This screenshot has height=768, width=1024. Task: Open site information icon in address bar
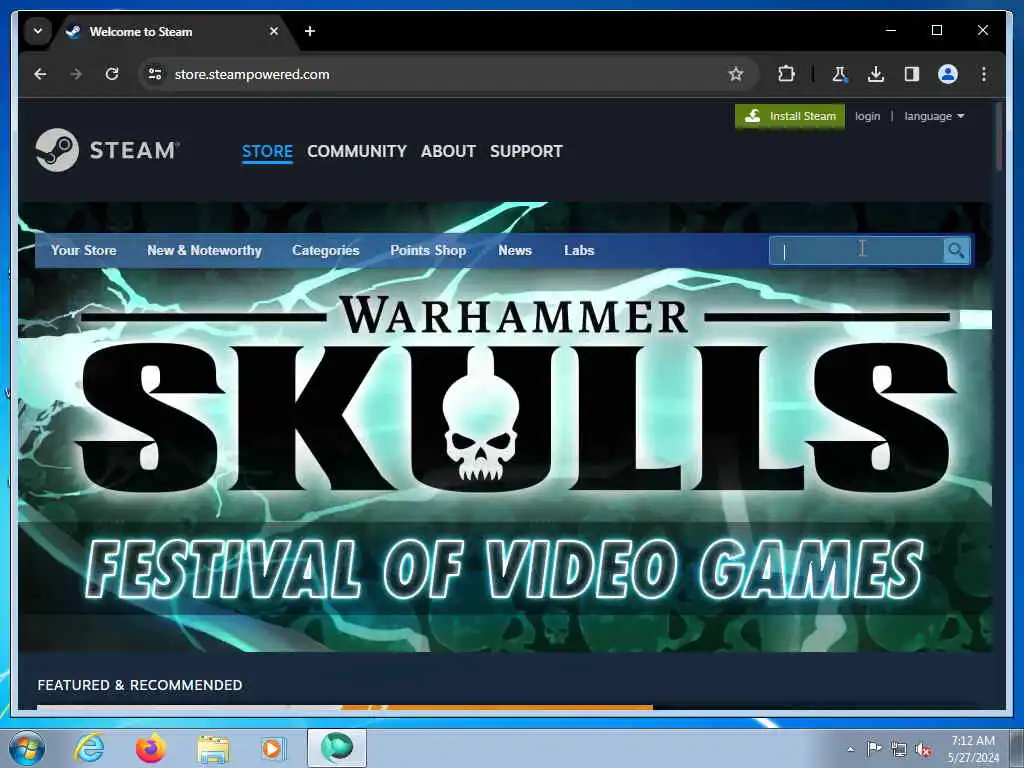point(155,74)
